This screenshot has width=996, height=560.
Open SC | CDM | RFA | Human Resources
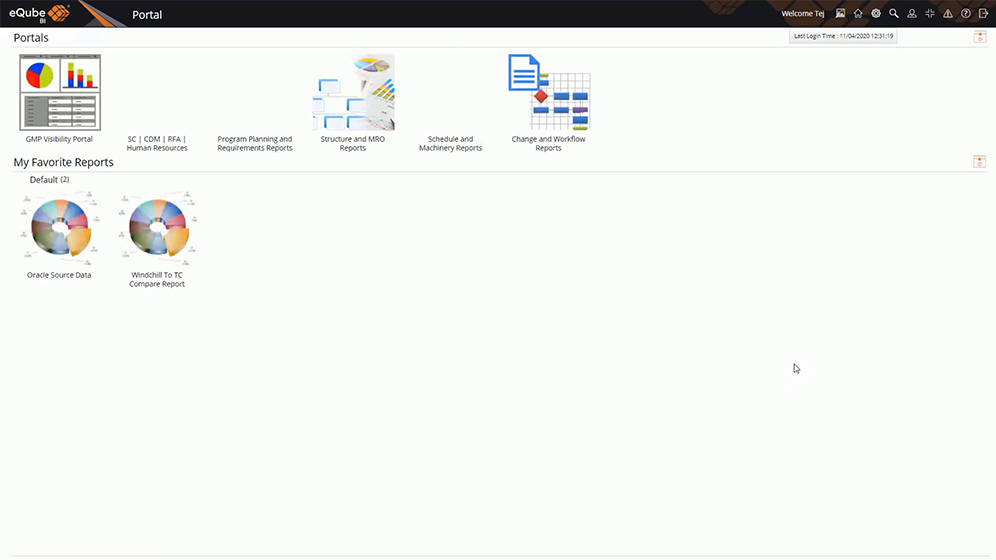[x=157, y=144]
